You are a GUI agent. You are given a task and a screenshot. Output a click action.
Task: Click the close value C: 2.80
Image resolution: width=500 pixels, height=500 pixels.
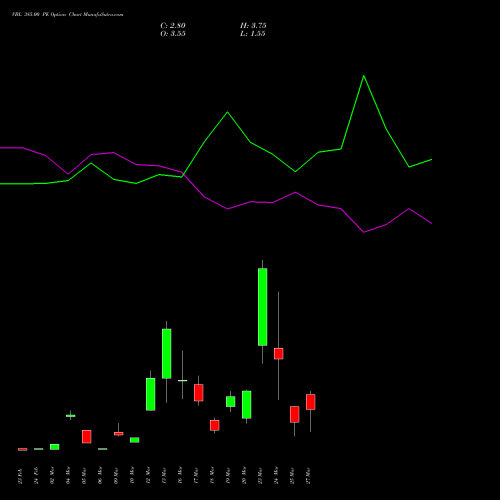173,26
